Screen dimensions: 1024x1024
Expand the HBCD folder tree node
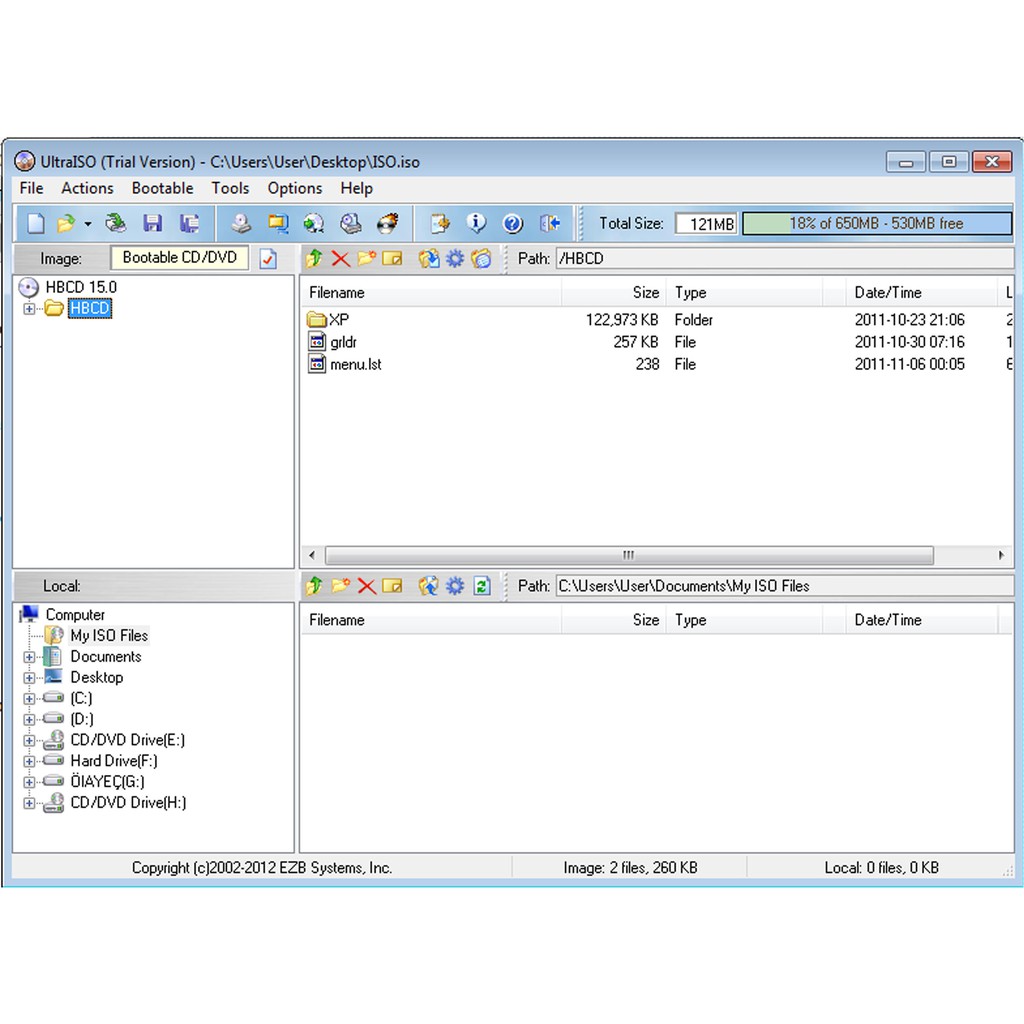(x=29, y=309)
